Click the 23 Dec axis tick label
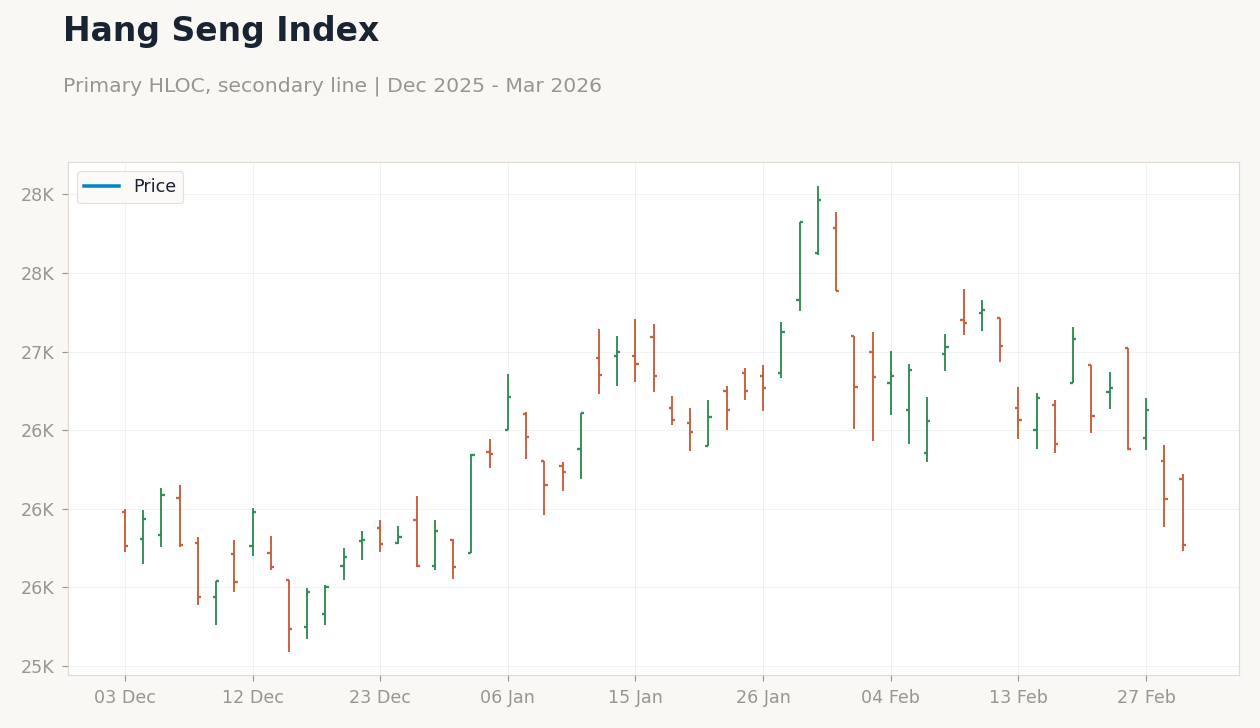Screen dimensions: 1260x728 380,698
